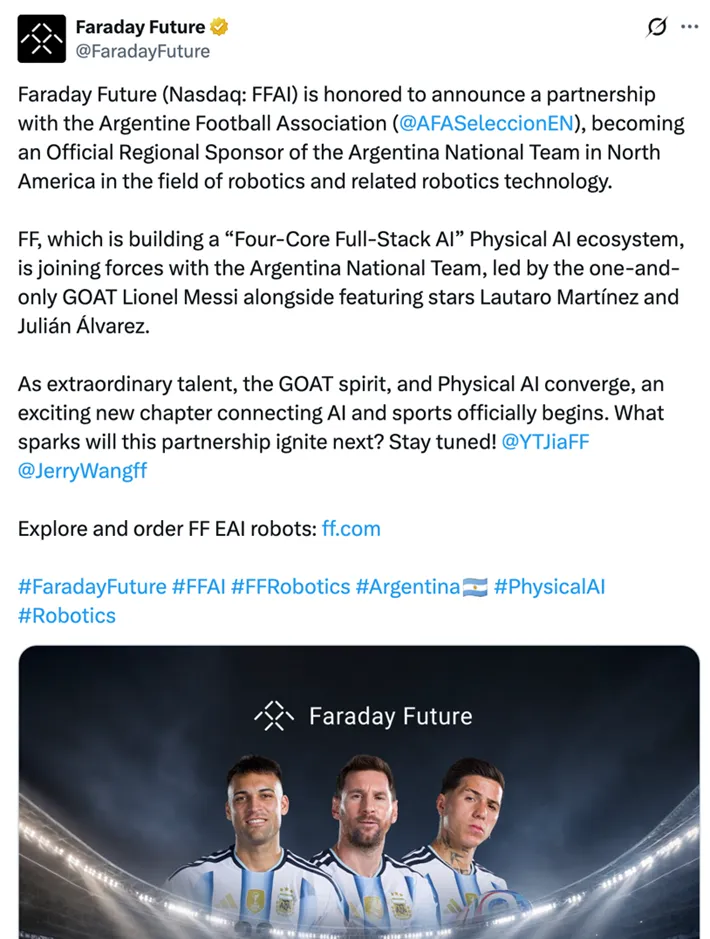Screen dimensions: 710x939
Task: Open the #Robotics hashtag
Action: click(x=67, y=616)
